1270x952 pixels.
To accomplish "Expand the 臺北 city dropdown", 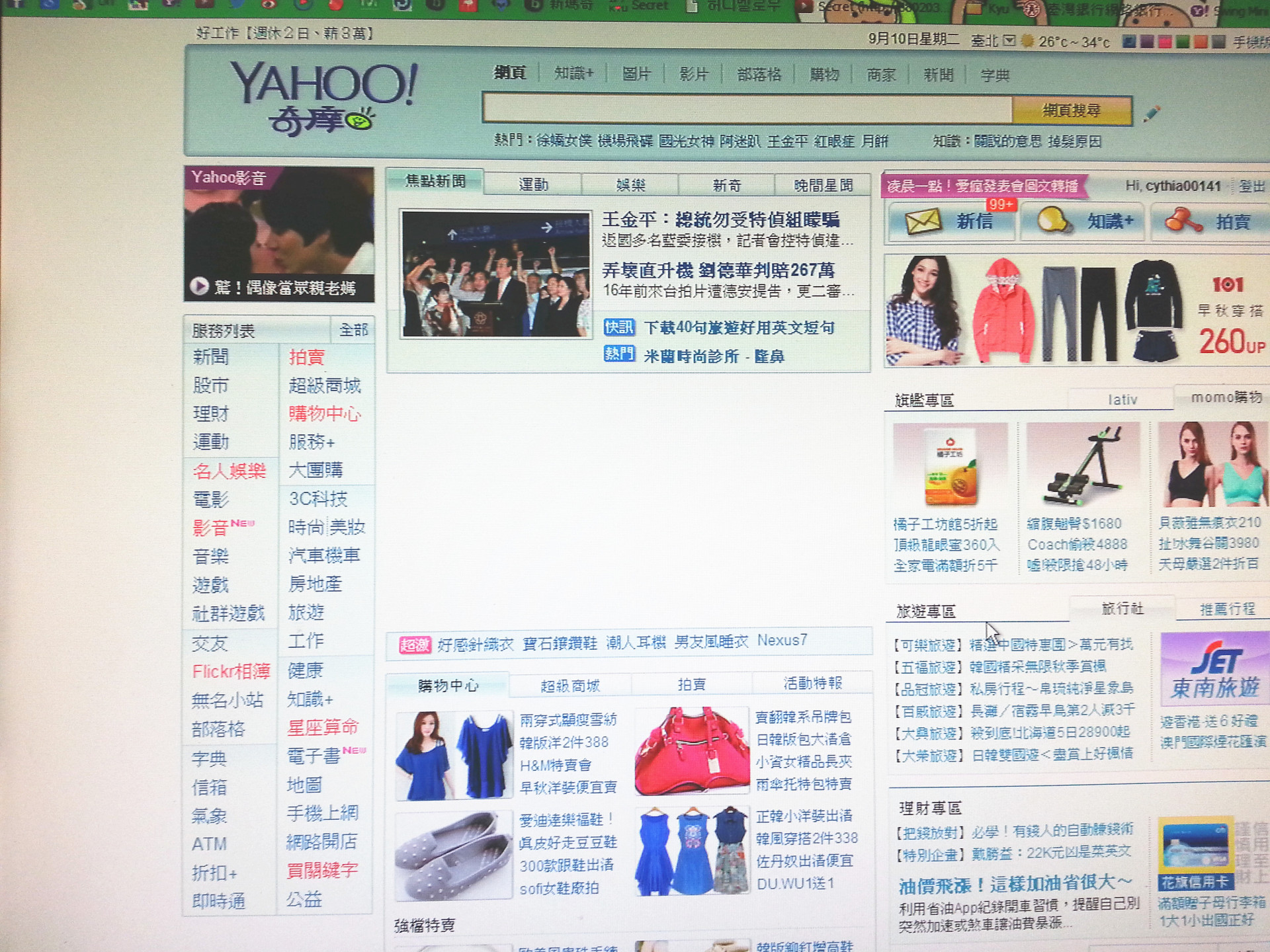I will (x=1009, y=41).
